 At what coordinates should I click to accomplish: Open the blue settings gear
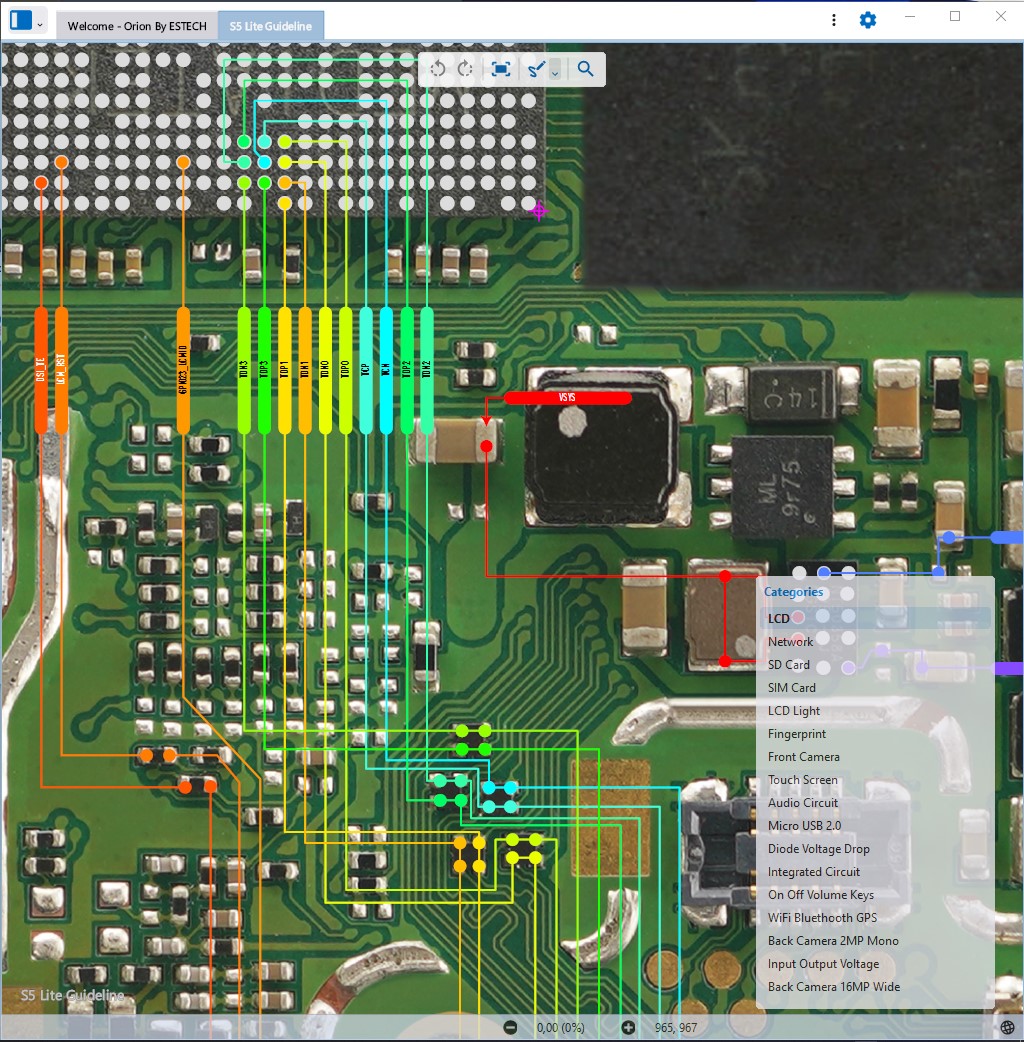[867, 20]
